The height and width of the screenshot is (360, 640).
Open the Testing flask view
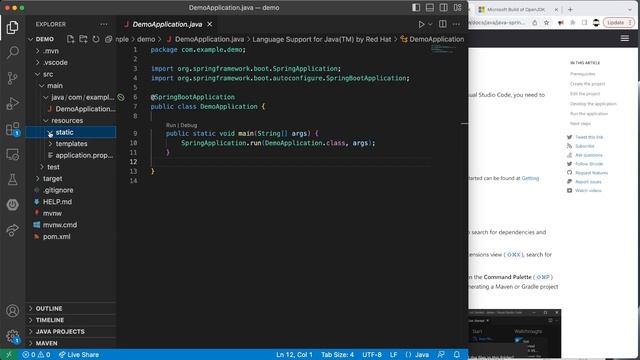point(13,179)
